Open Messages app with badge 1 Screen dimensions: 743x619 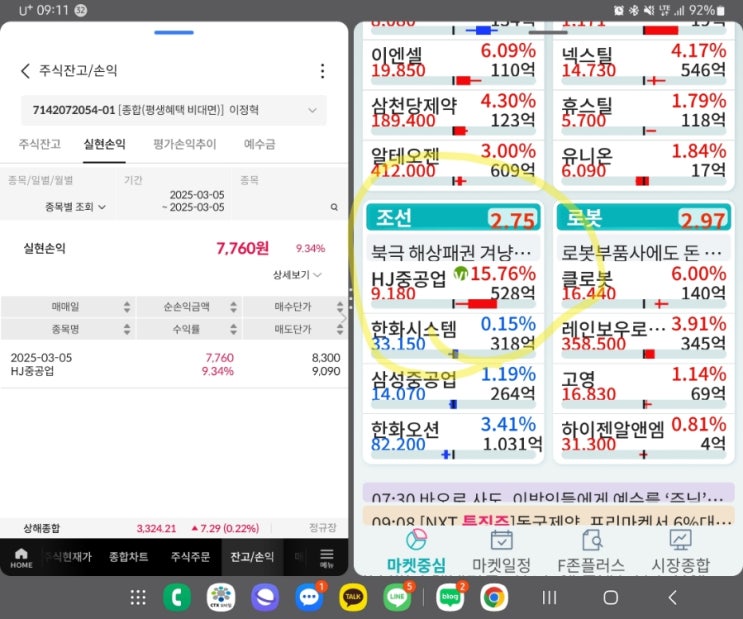tap(309, 597)
